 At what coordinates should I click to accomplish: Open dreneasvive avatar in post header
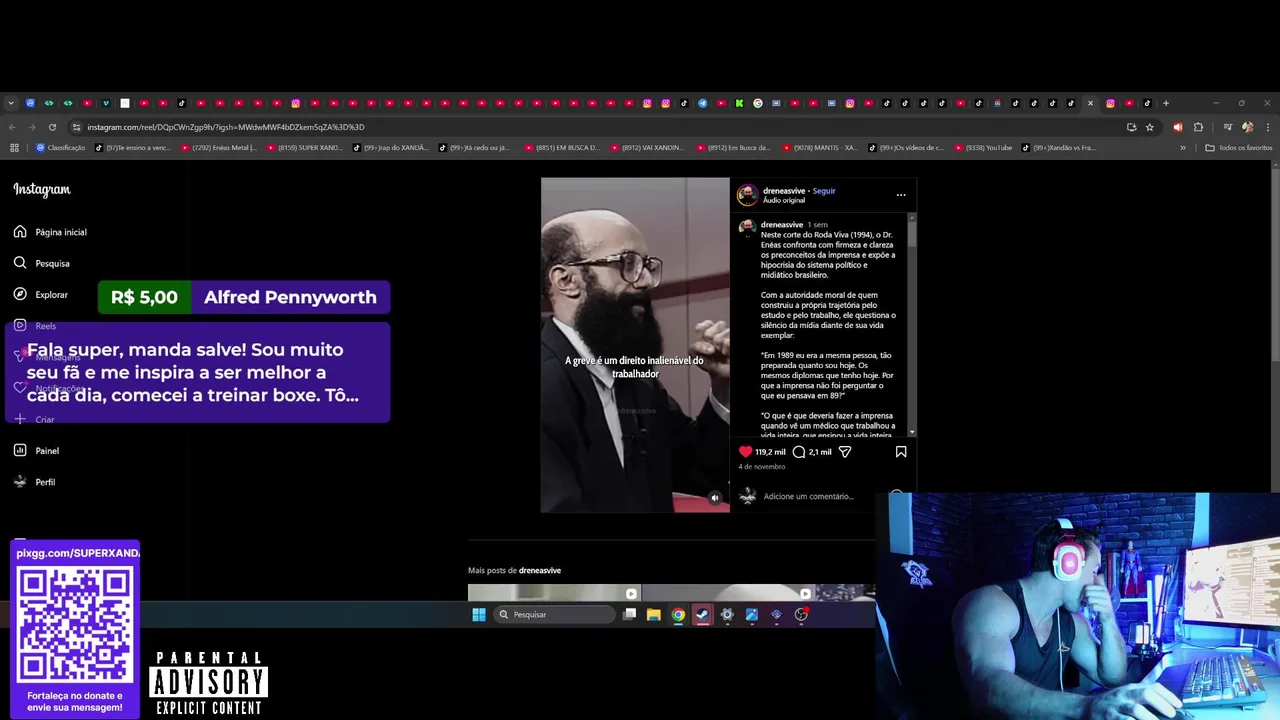pos(747,195)
